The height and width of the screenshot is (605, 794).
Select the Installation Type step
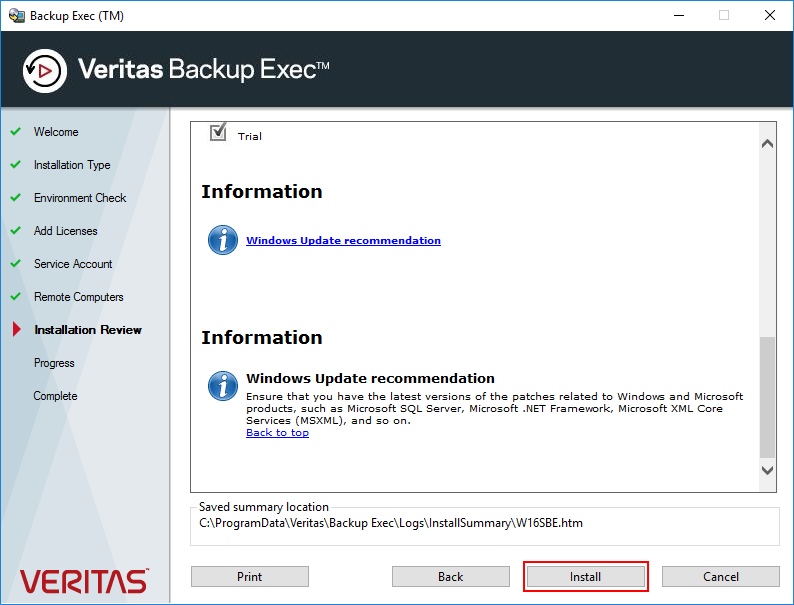click(72, 165)
